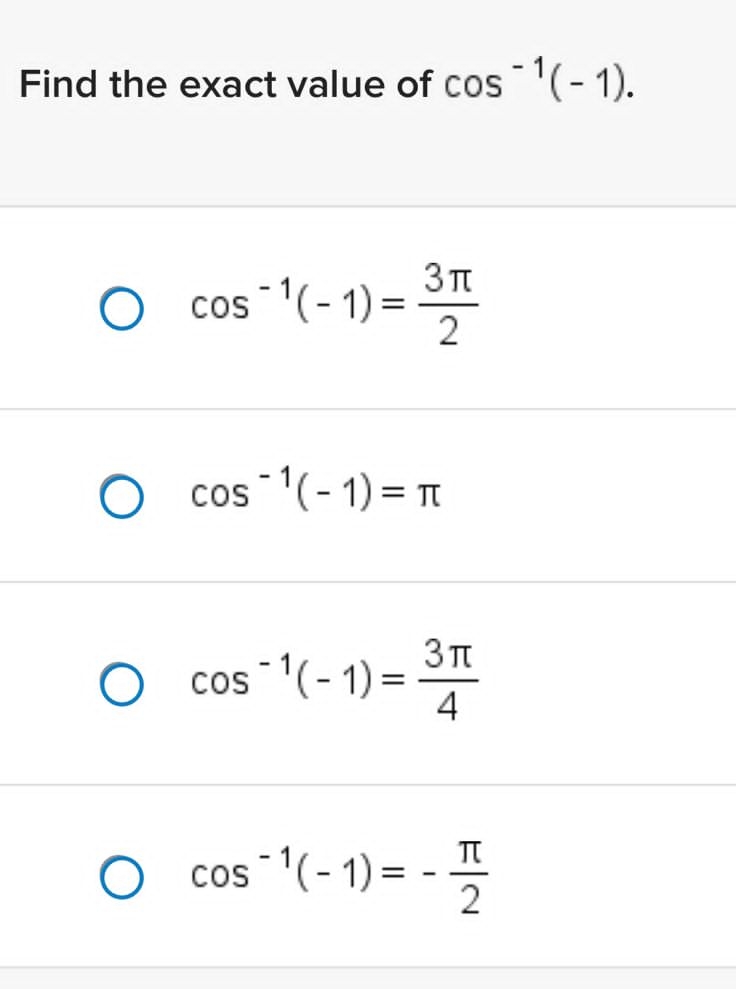Click the last answer choice −π/2
This screenshot has height=989, width=736.
click(335, 877)
